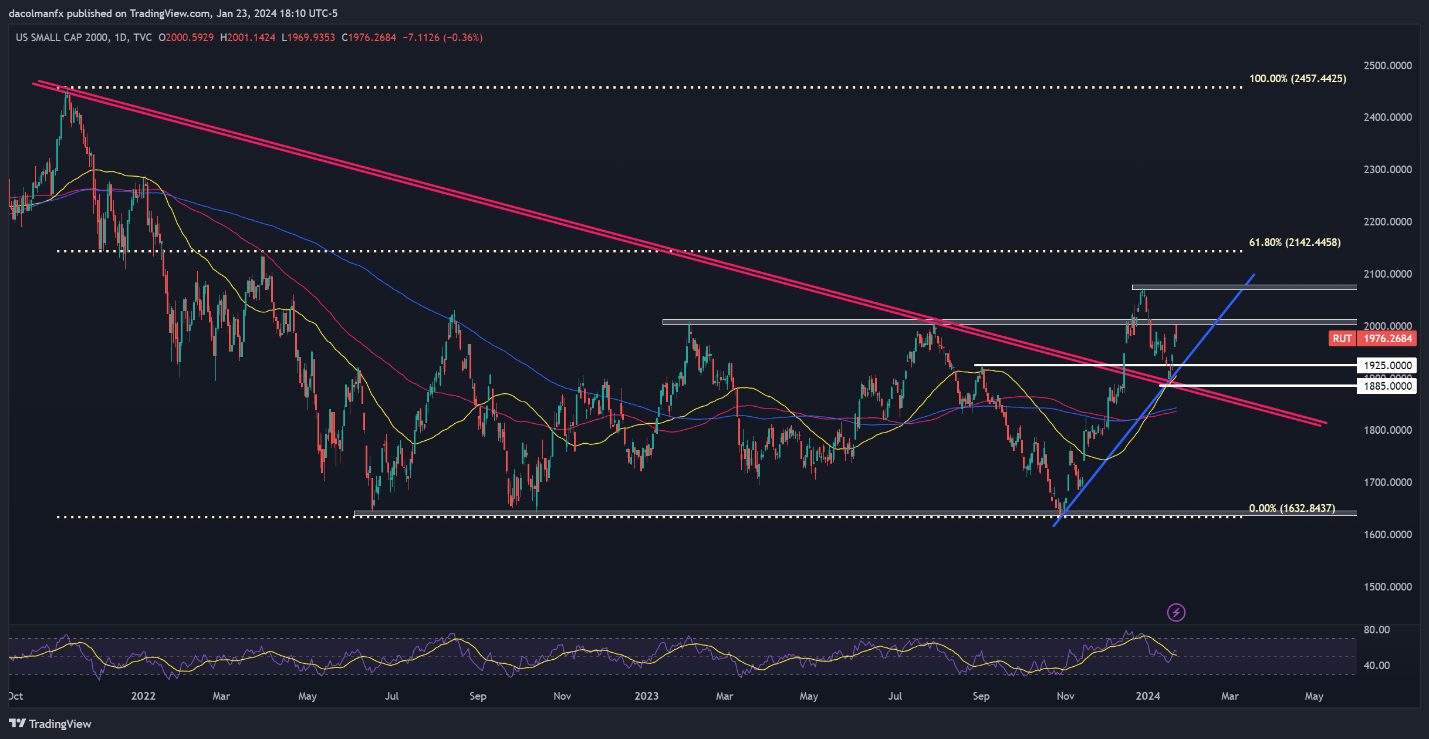Click the 2024 year label on time axis
The height and width of the screenshot is (739, 1429).
tap(1149, 695)
